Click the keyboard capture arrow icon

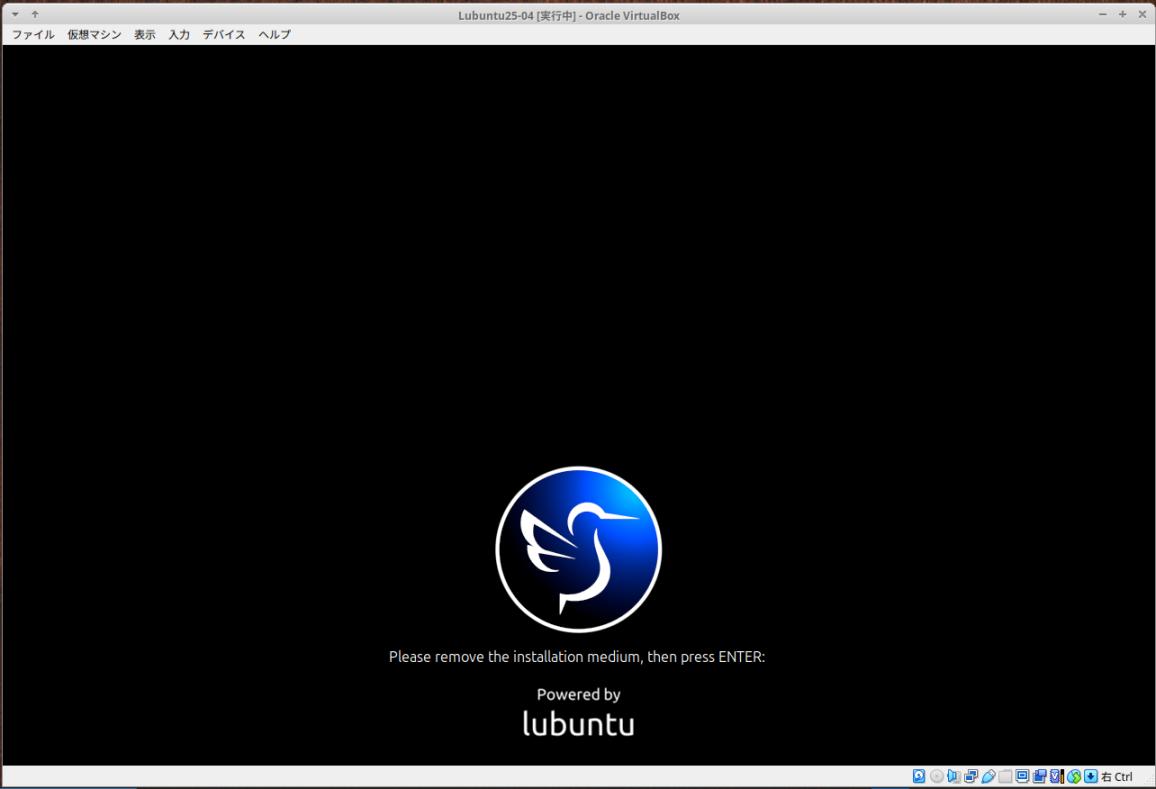pyautogui.click(x=1091, y=776)
